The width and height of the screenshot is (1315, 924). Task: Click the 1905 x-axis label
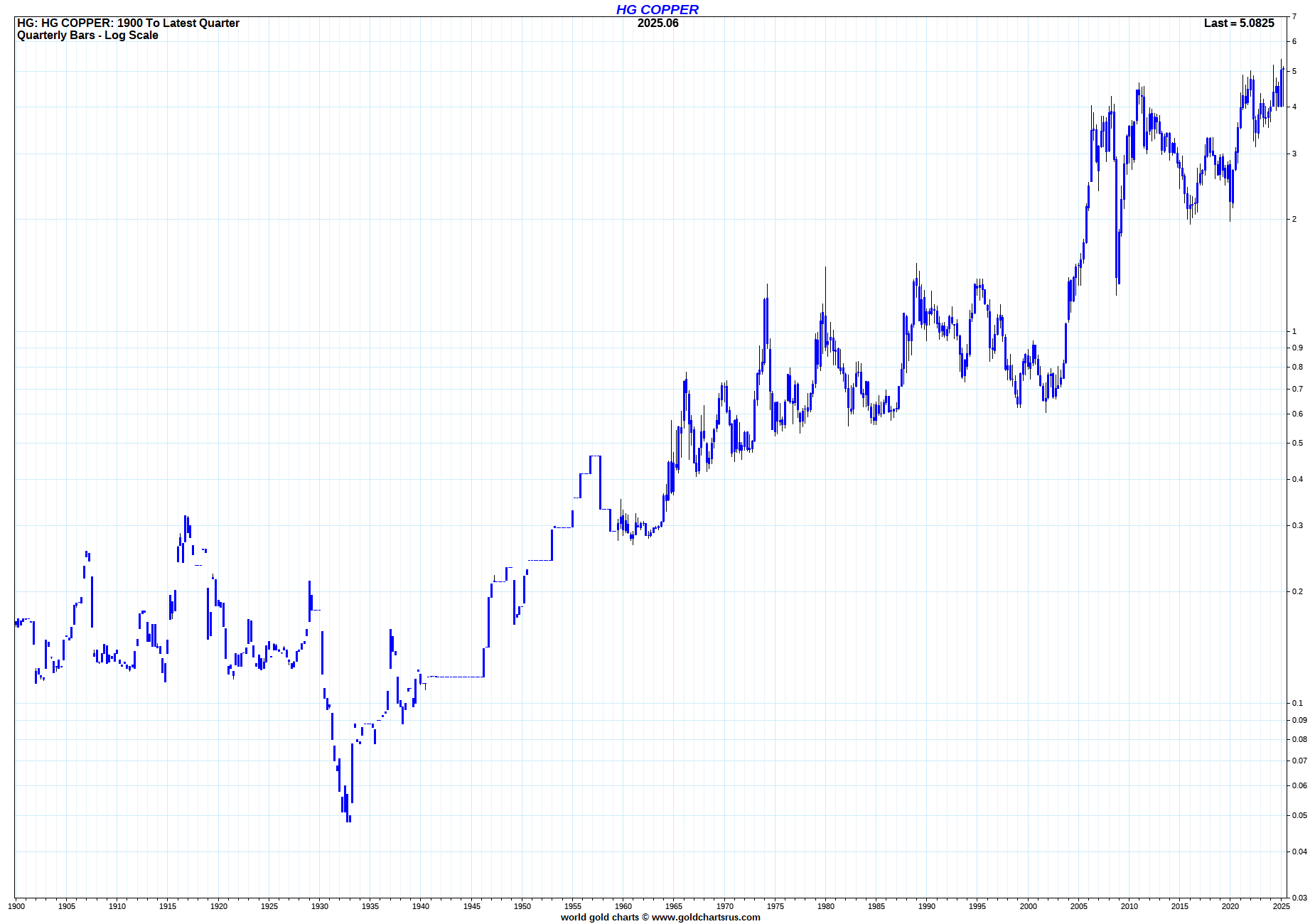coord(67,906)
